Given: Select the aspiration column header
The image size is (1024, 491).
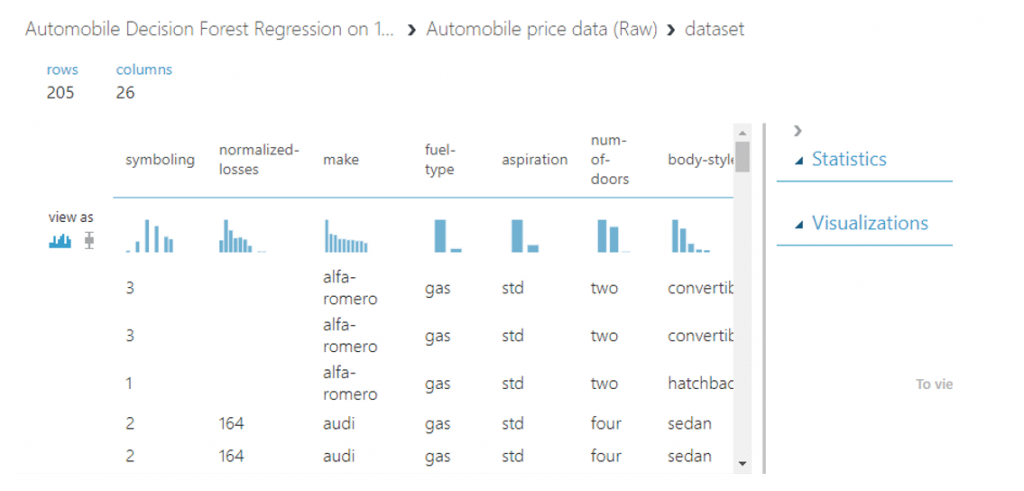Looking at the screenshot, I should (534, 160).
